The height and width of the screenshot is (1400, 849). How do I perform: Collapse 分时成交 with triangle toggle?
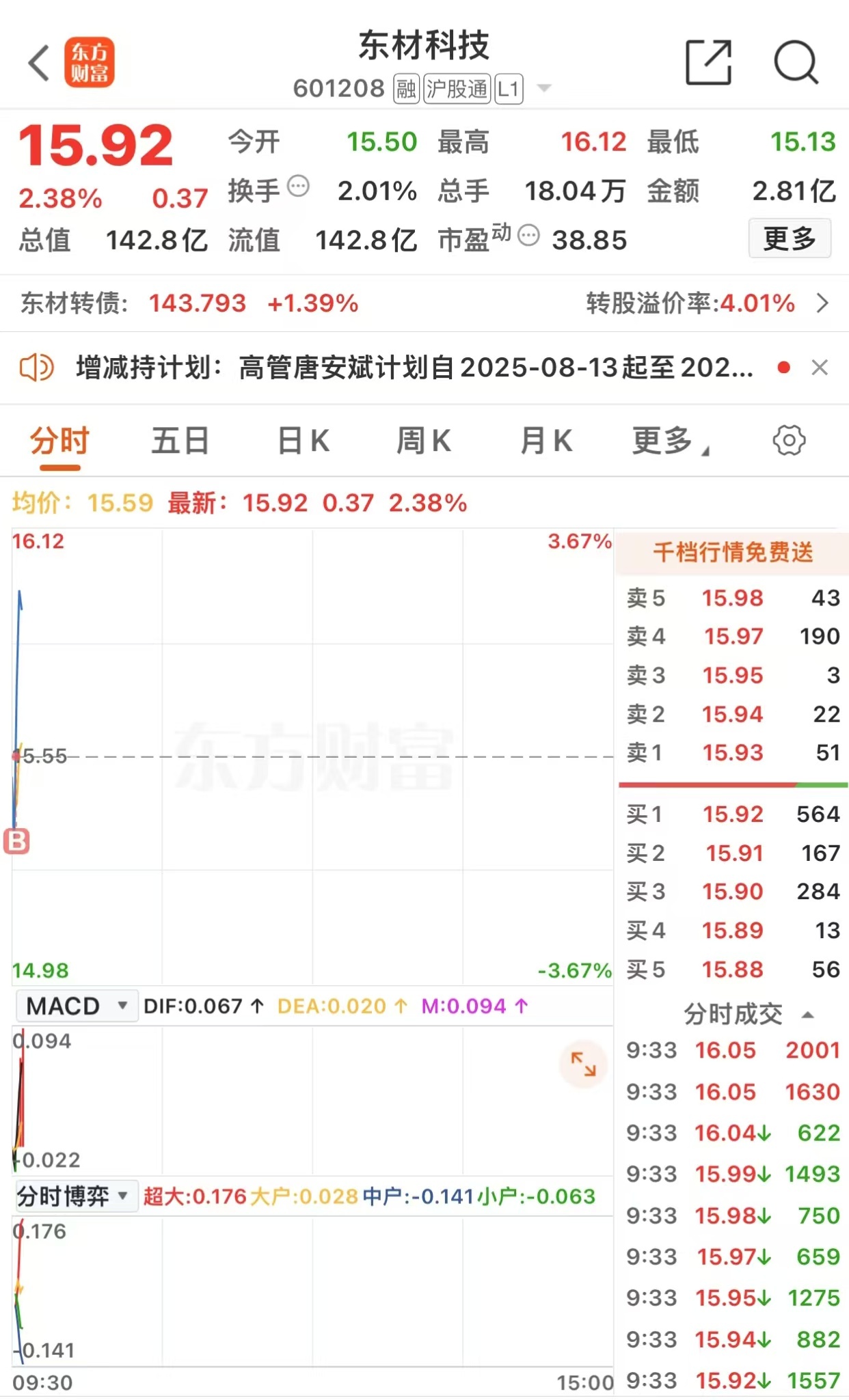pyautogui.click(x=808, y=1015)
